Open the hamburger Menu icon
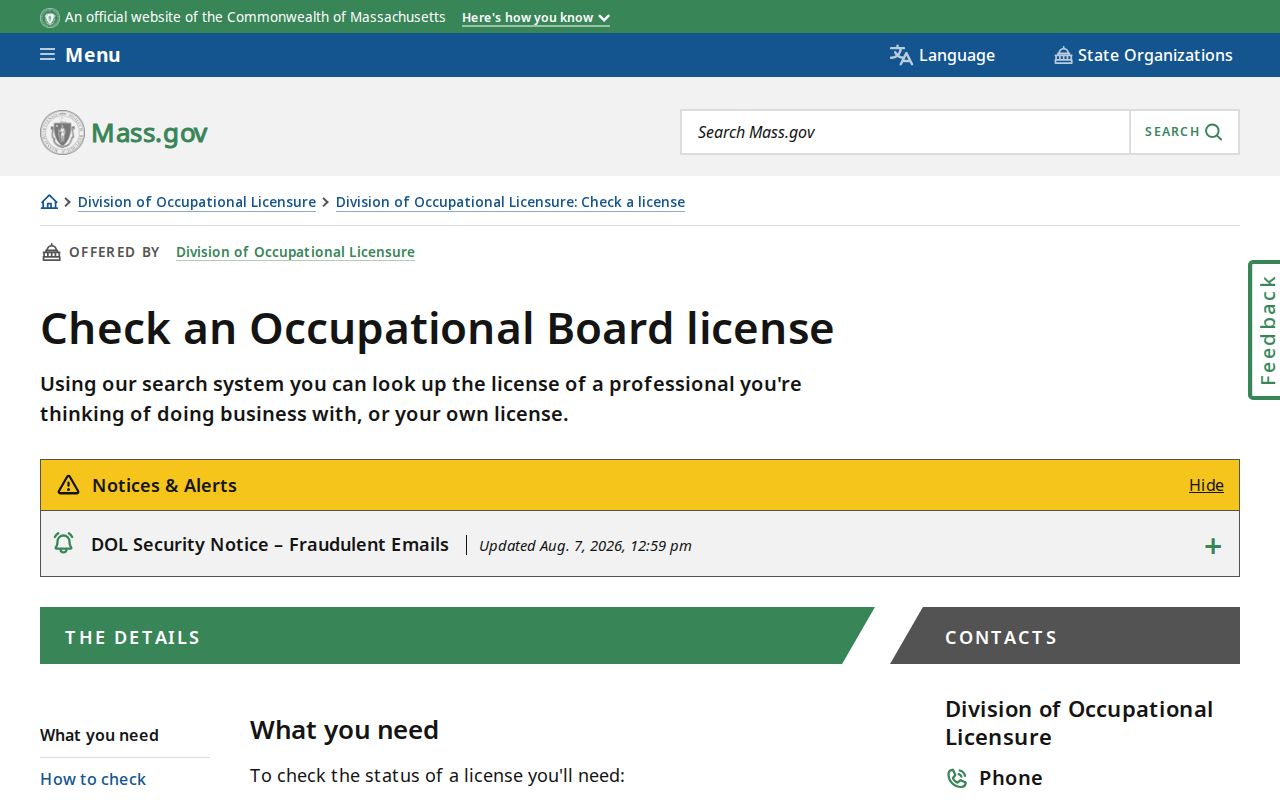 tap(47, 55)
